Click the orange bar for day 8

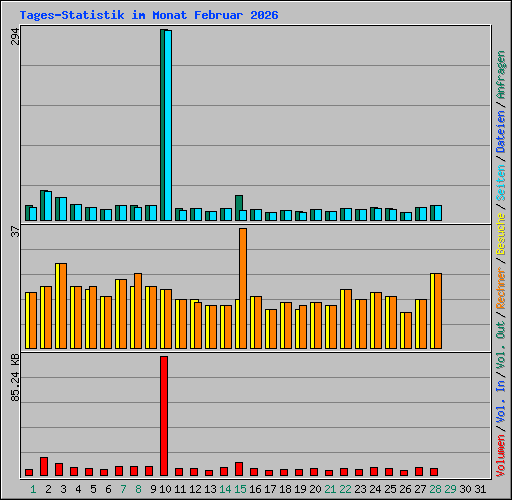(x=138, y=311)
